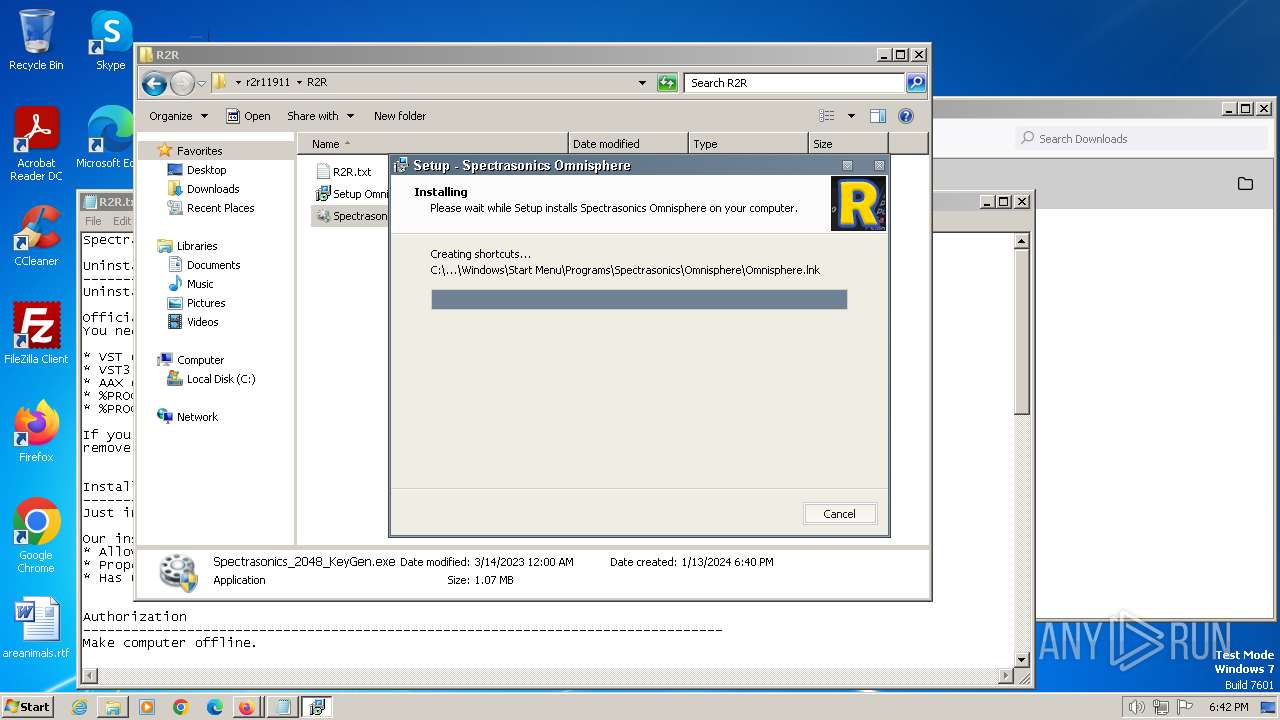This screenshot has height=720, width=1280.
Task: Cancel the Spectrasonics Omnisphere installation
Action: coord(839,514)
